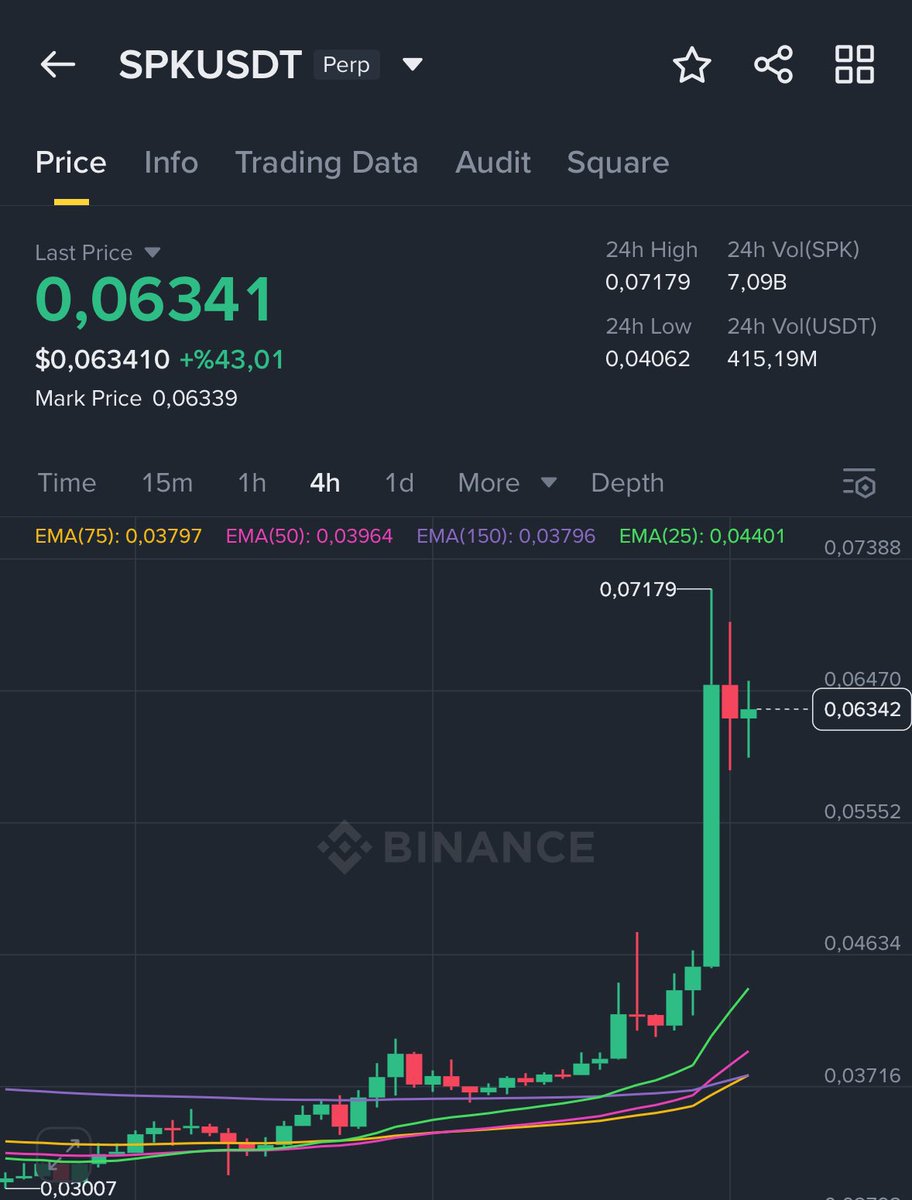Open the share icon

tap(773, 65)
